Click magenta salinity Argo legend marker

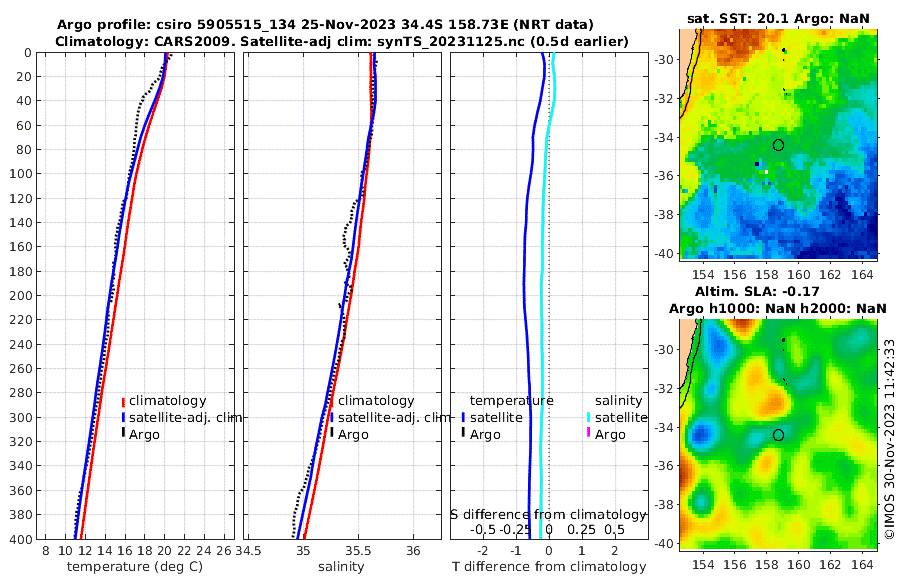pyautogui.click(x=588, y=432)
